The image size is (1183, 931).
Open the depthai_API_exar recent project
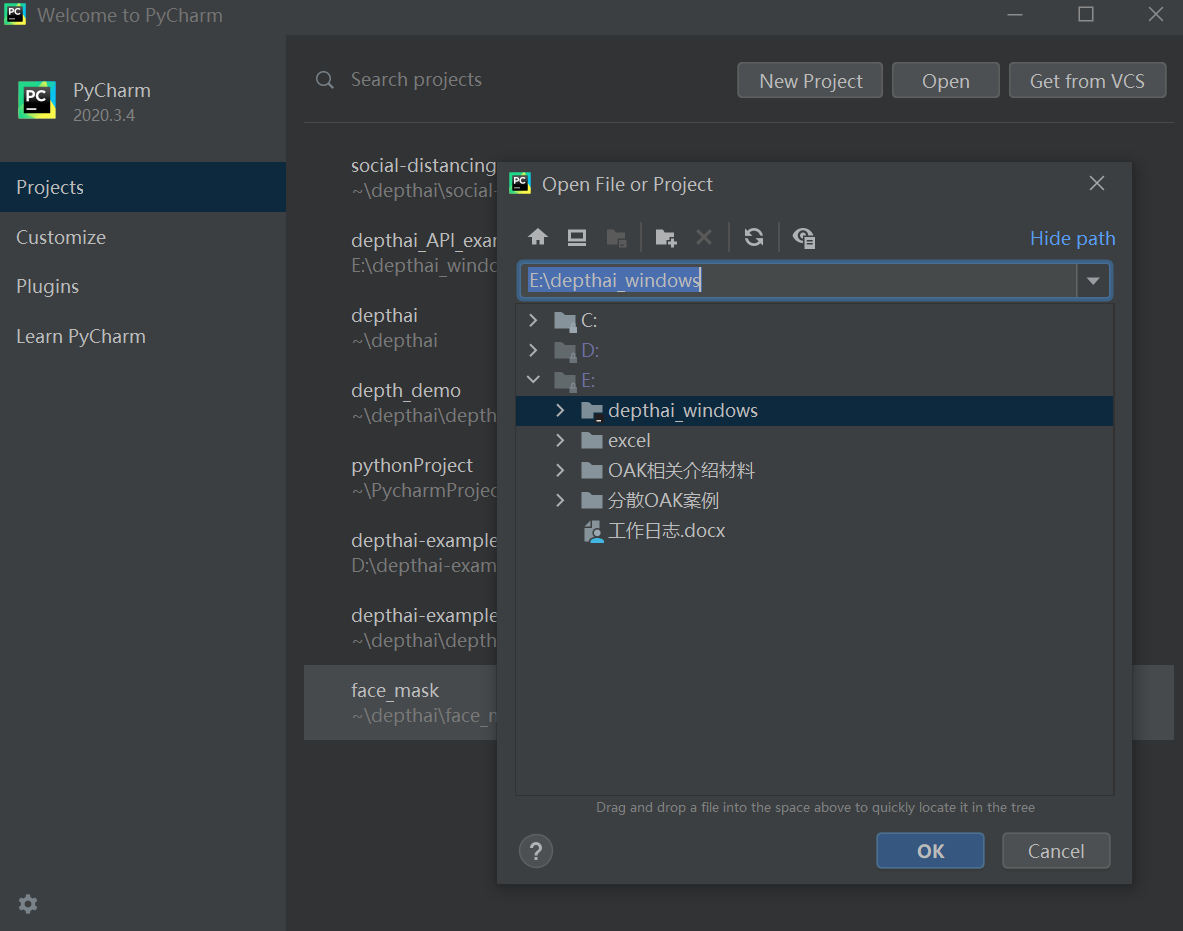point(401,253)
